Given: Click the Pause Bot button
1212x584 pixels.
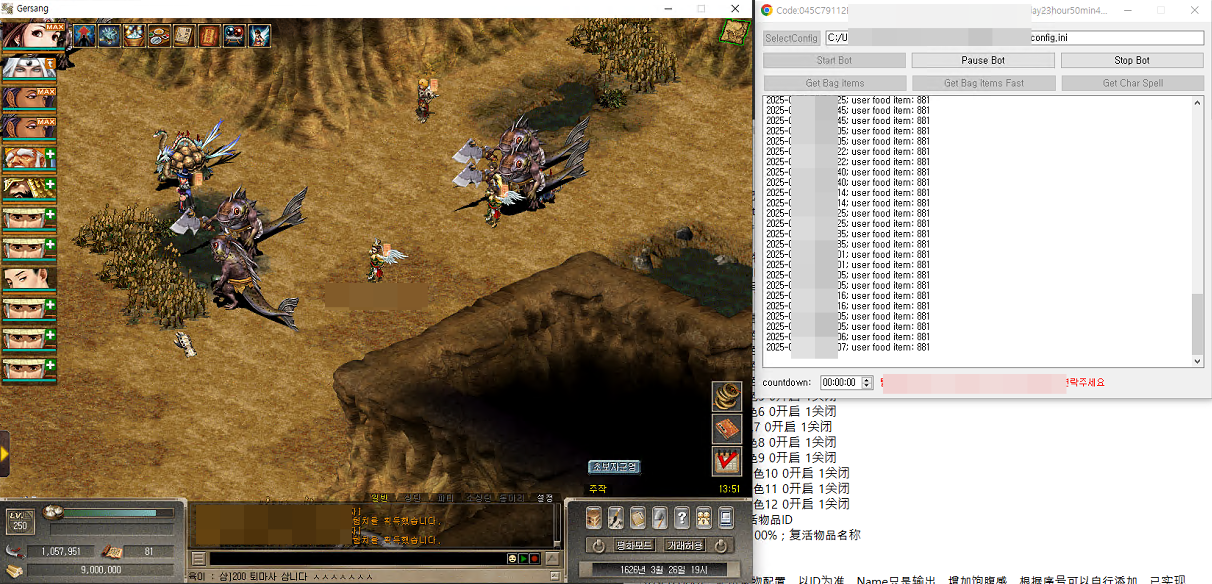Looking at the screenshot, I should [983, 60].
